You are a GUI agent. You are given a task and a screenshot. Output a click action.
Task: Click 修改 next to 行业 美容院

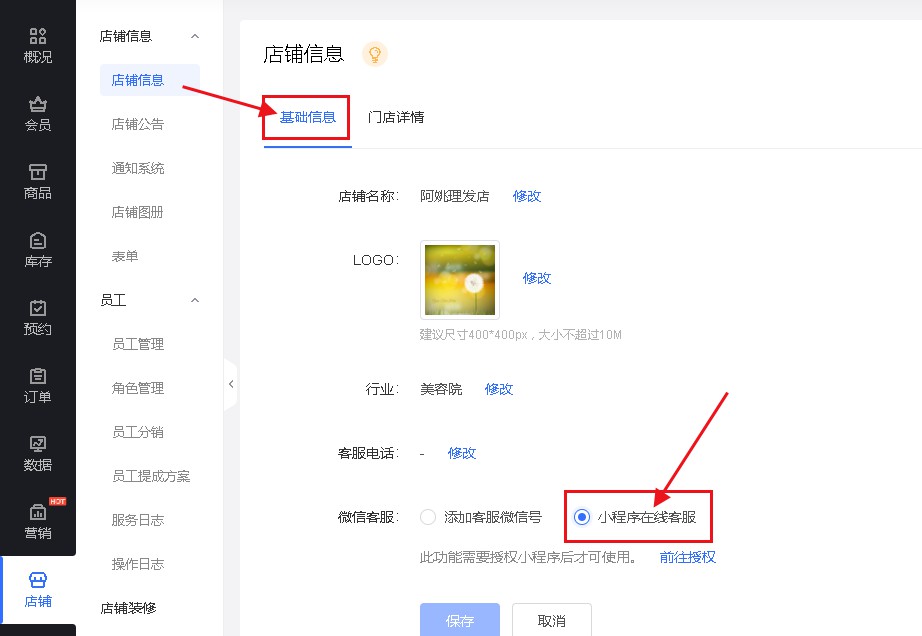499,389
